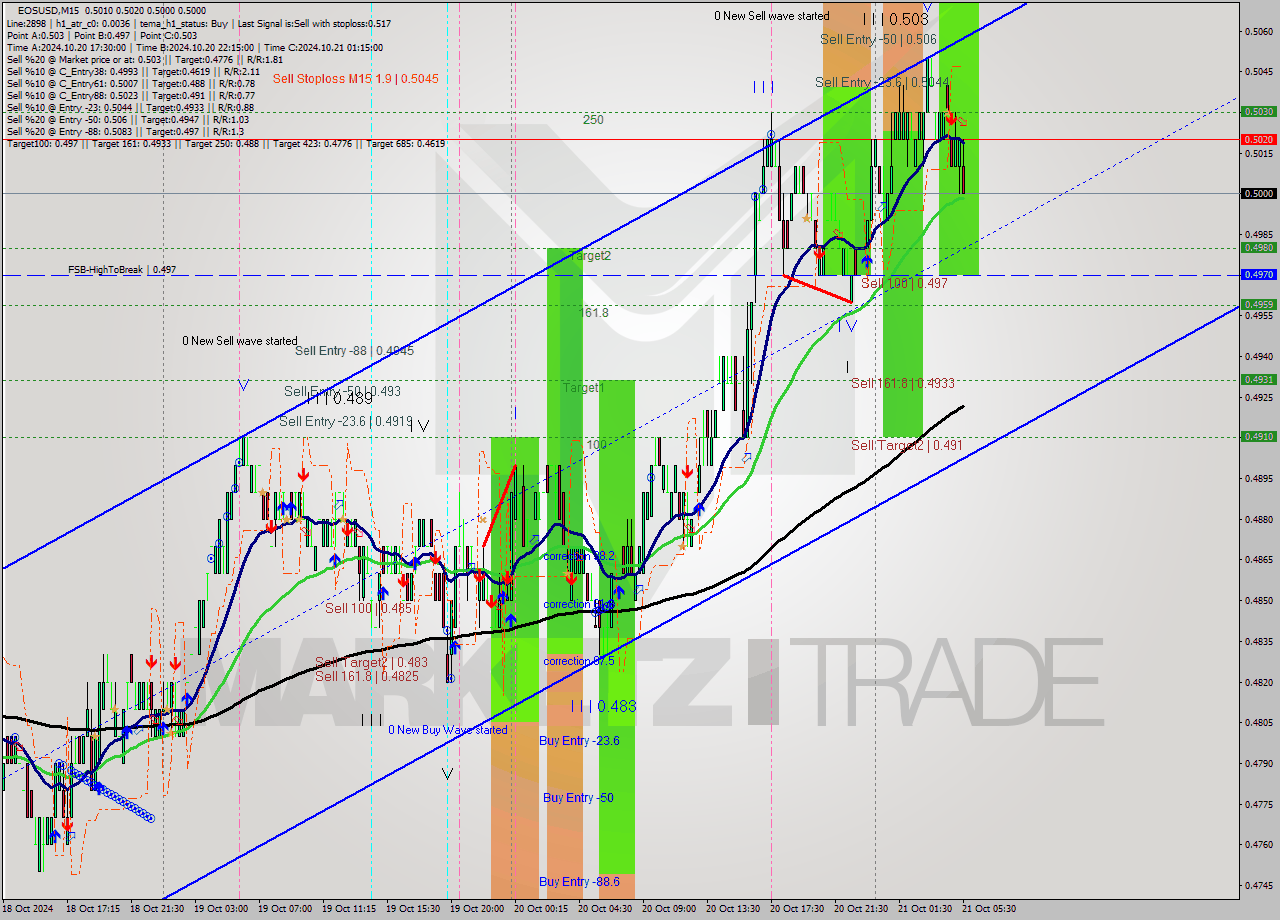Viewport: 1280px width, 920px height.
Task: Select the 'Buy Entry -88.6' label
Action: (579, 881)
